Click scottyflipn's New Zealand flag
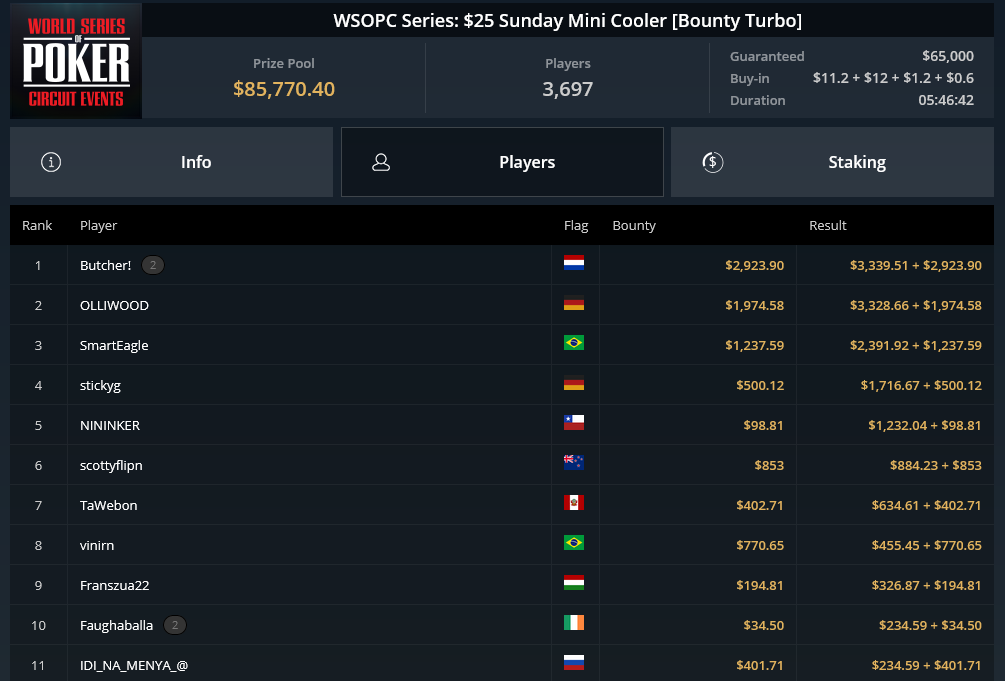The height and width of the screenshot is (681, 1005). 574,462
